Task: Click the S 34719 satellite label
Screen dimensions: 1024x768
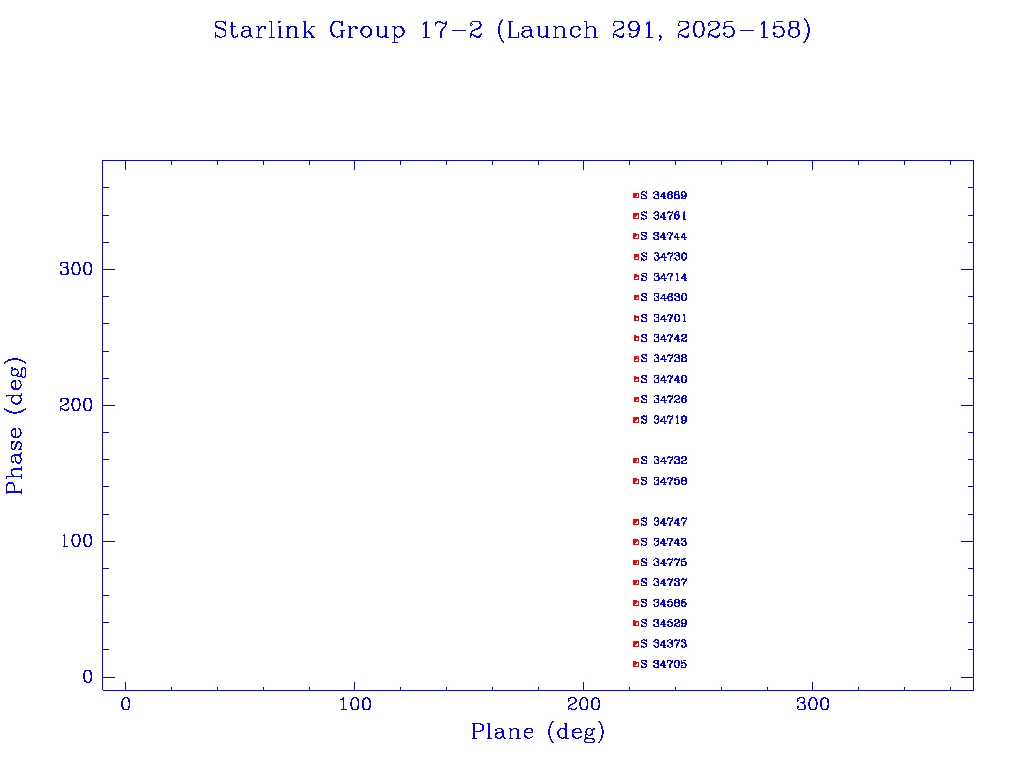Action: tap(664, 420)
